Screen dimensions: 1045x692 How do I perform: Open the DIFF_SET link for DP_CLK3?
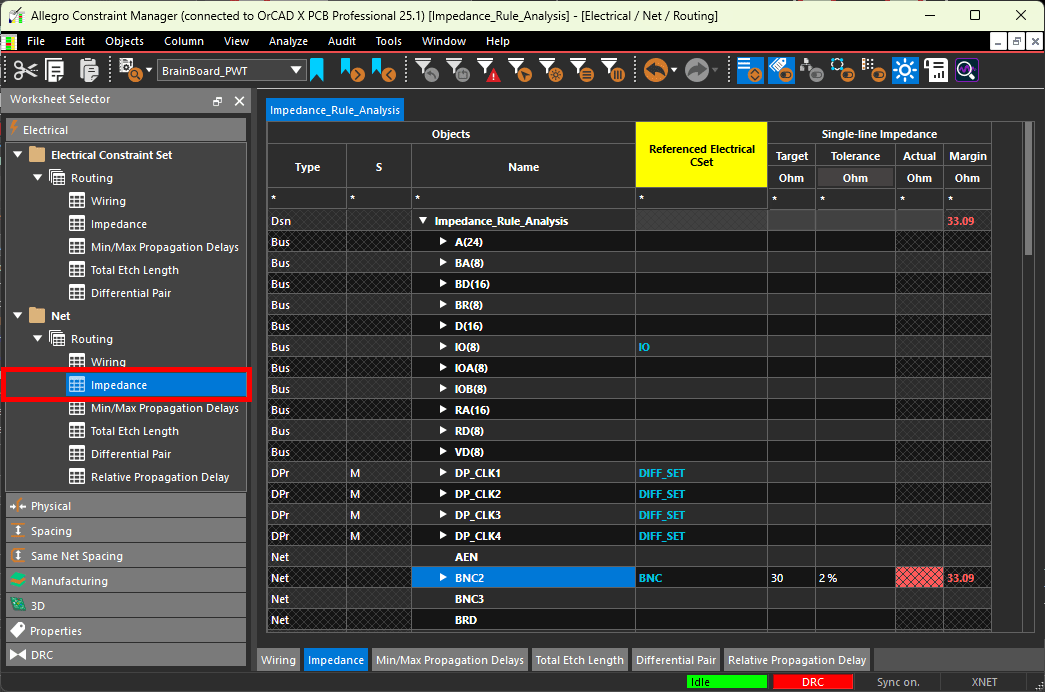pos(661,515)
